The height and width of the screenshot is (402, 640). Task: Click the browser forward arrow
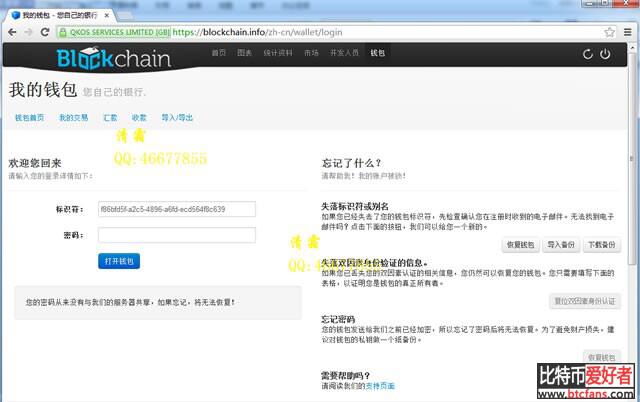pyautogui.click(x=29, y=32)
